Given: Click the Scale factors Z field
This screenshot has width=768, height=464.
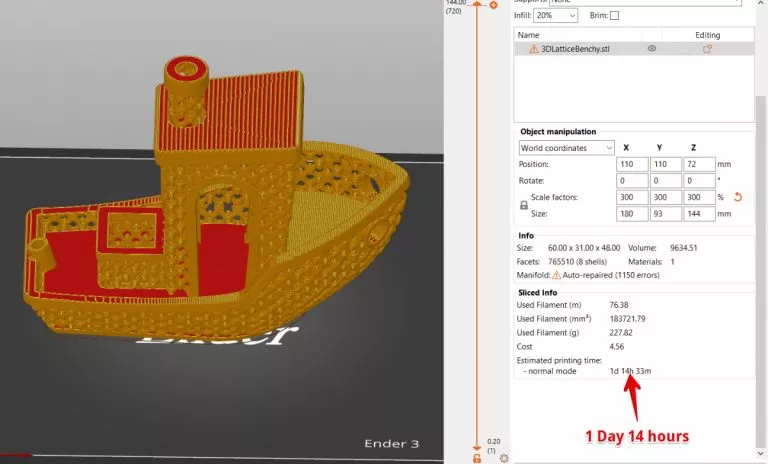Looking at the screenshot, I should pyautogui.click(x=699, y=197).
